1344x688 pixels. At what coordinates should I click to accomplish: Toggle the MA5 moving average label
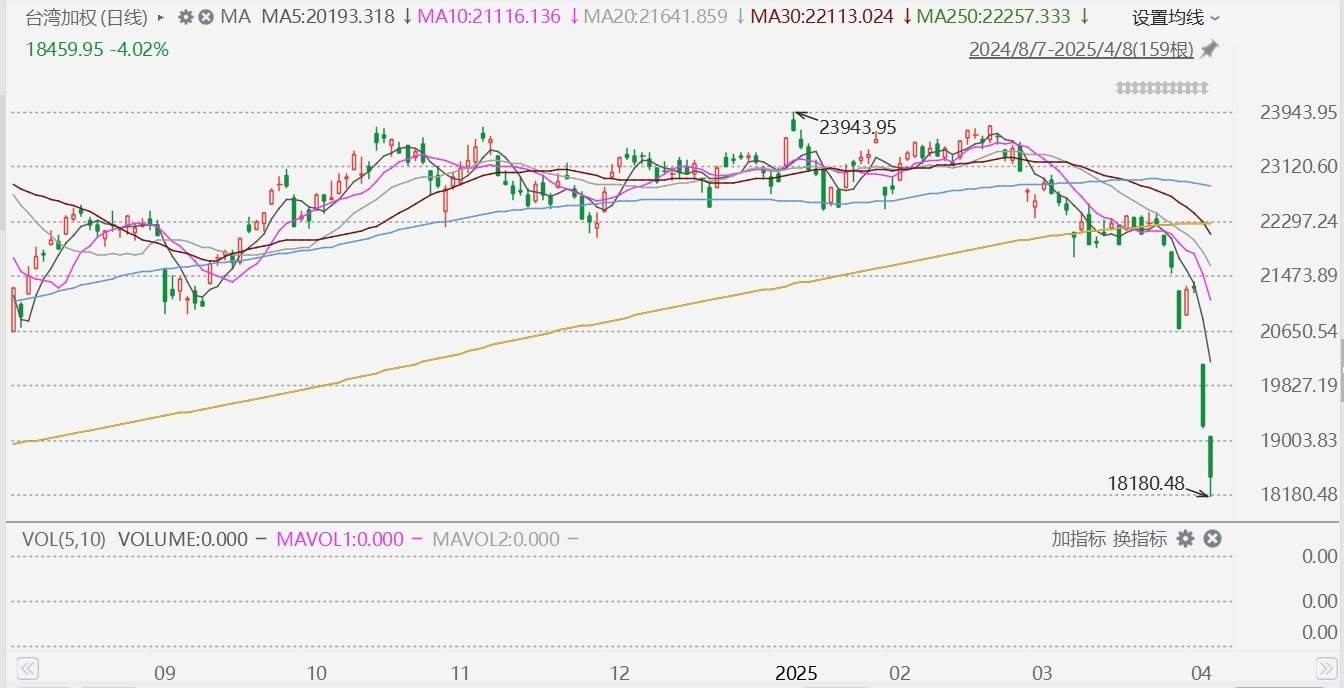[x=324, y=17]
